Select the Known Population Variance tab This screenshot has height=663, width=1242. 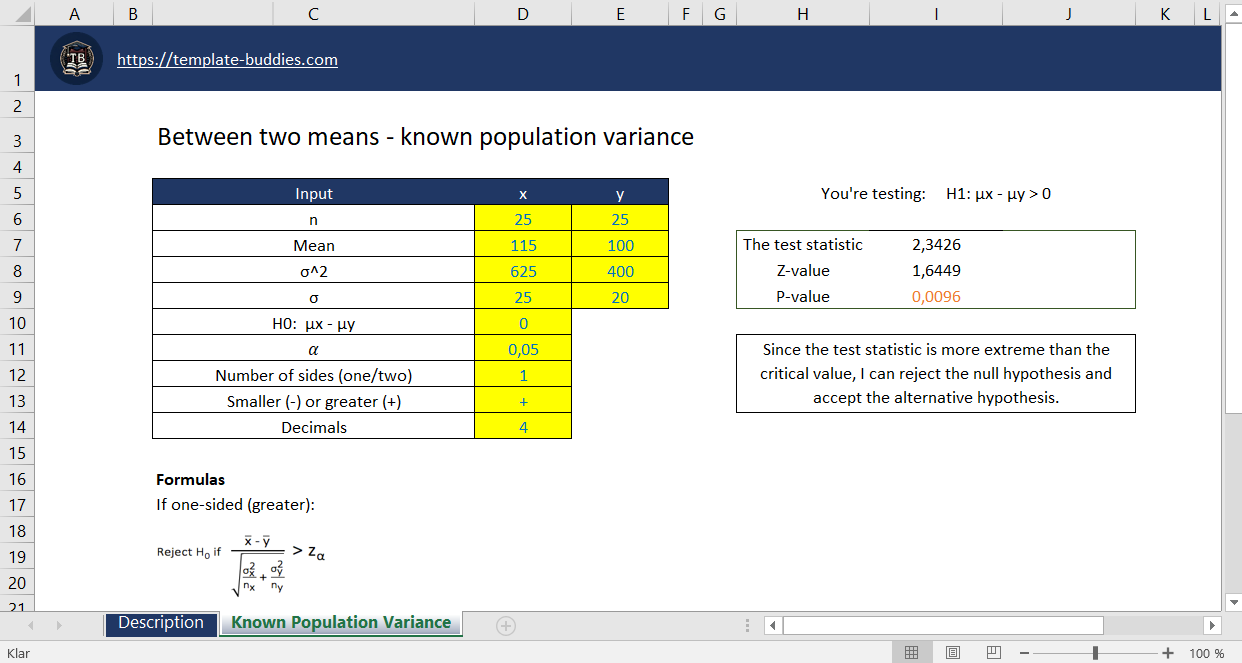point(340,623)
